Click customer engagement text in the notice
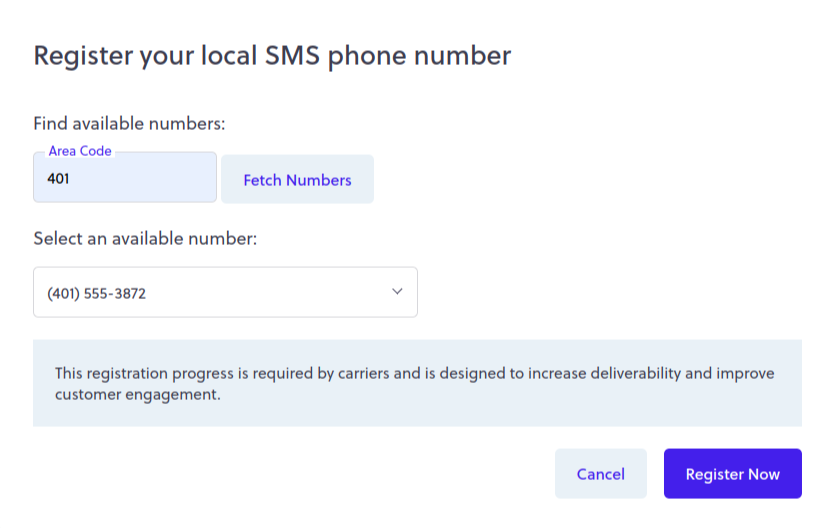 tap(136, 394)
